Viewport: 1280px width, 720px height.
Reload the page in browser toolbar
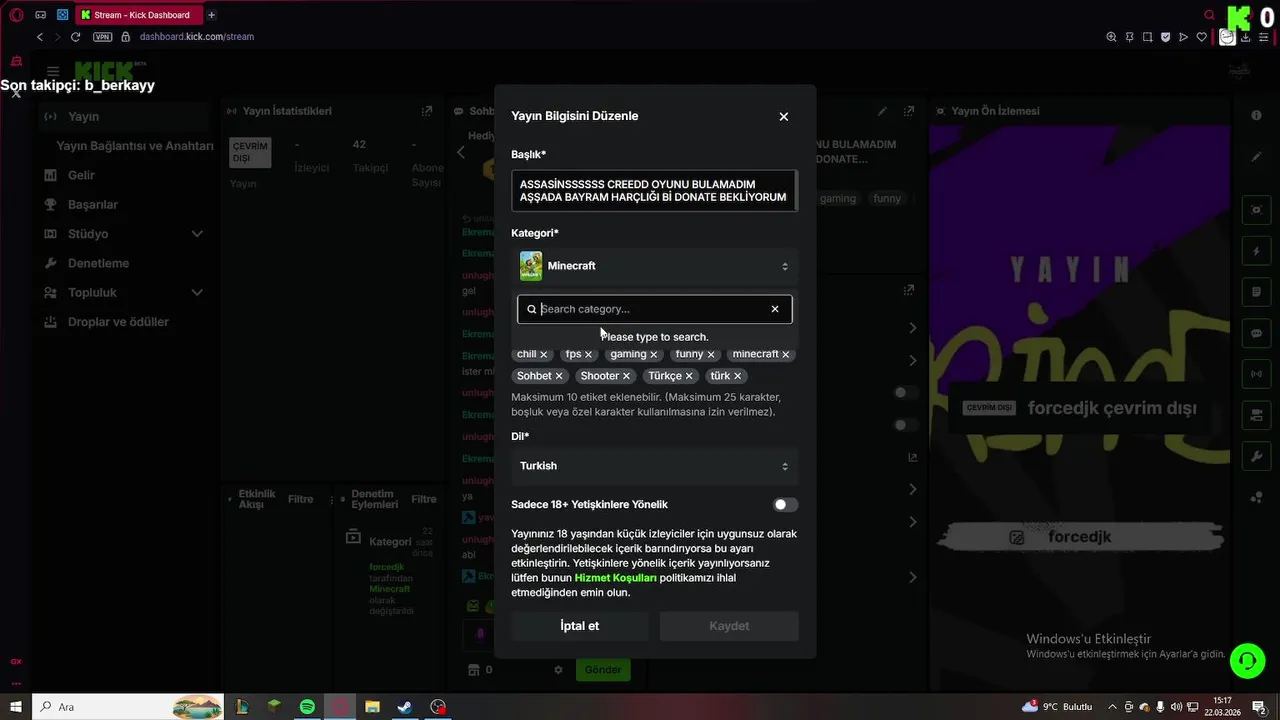(x=75, y=37)
